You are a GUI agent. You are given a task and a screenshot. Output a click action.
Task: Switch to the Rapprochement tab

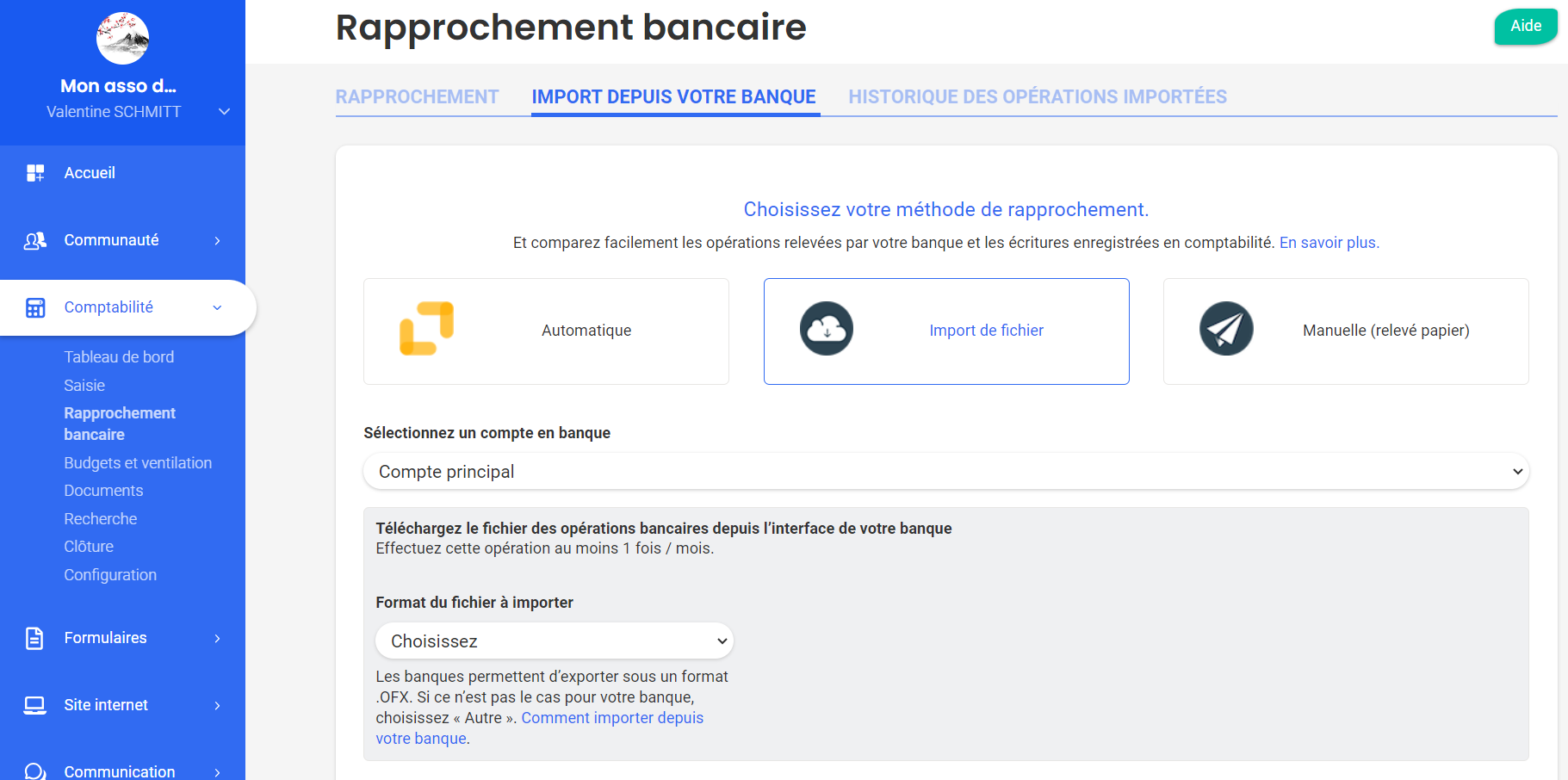[418, 96]
